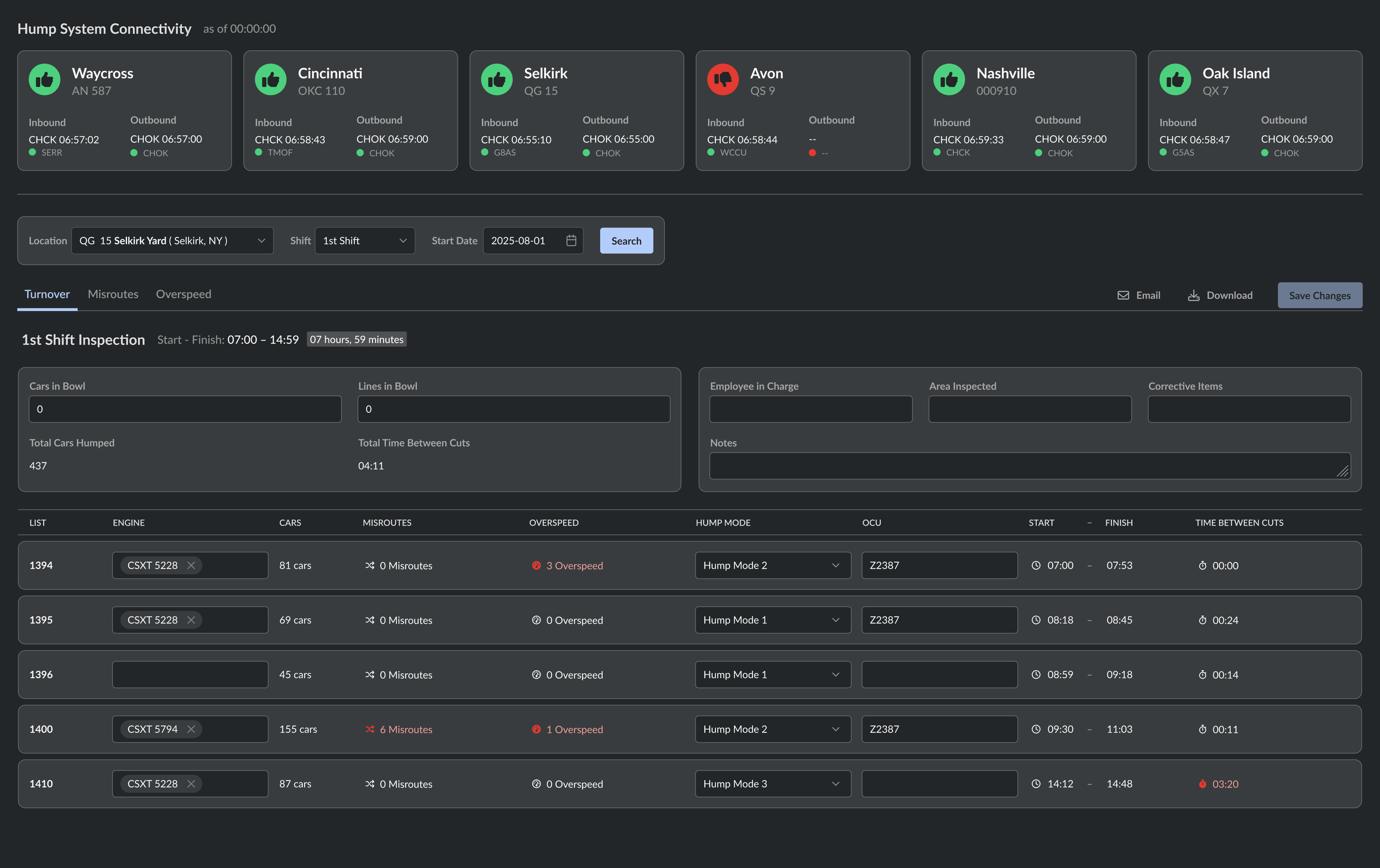
Task: Click Avon thumbs-down status icon
Action: point(723,79)
